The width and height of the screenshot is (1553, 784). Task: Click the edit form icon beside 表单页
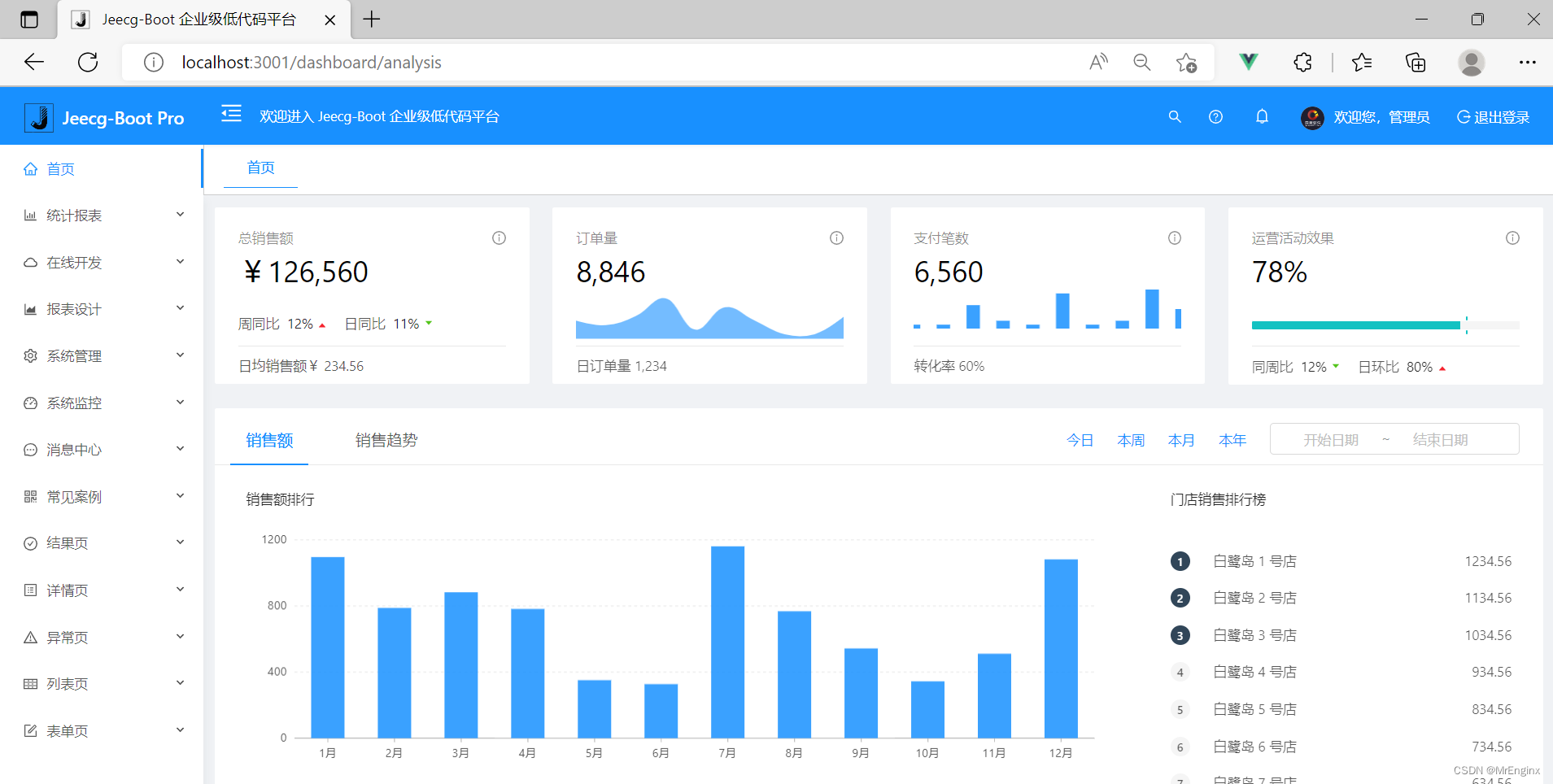(x=30, y=731)
